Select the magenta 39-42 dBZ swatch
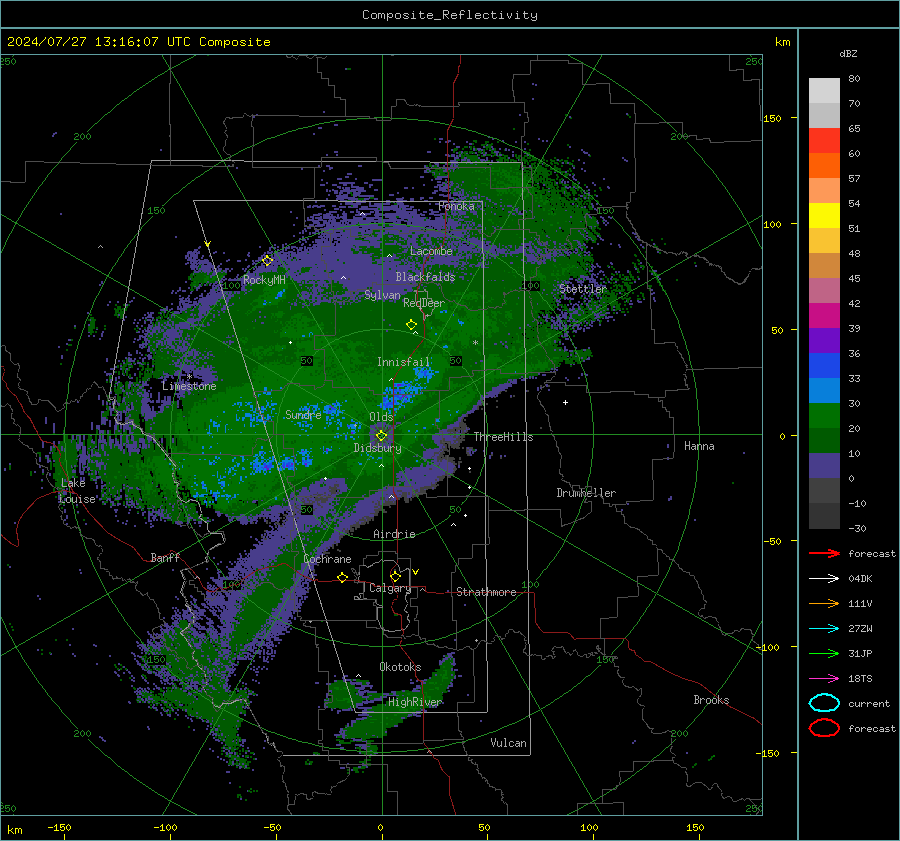The width and height of the screenshot is (900, 841). coord(824,316)
